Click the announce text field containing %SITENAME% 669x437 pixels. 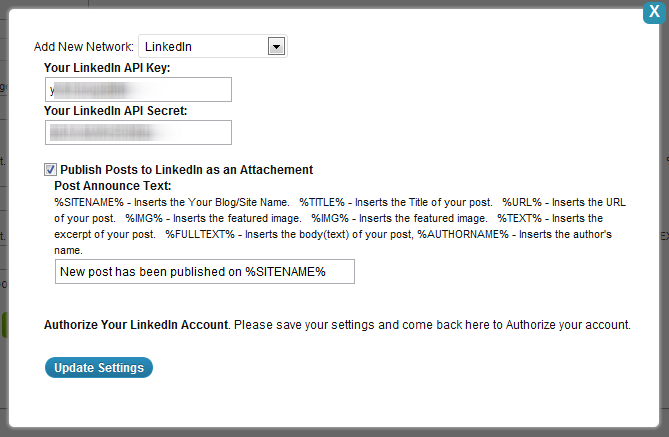click(205, 271)
